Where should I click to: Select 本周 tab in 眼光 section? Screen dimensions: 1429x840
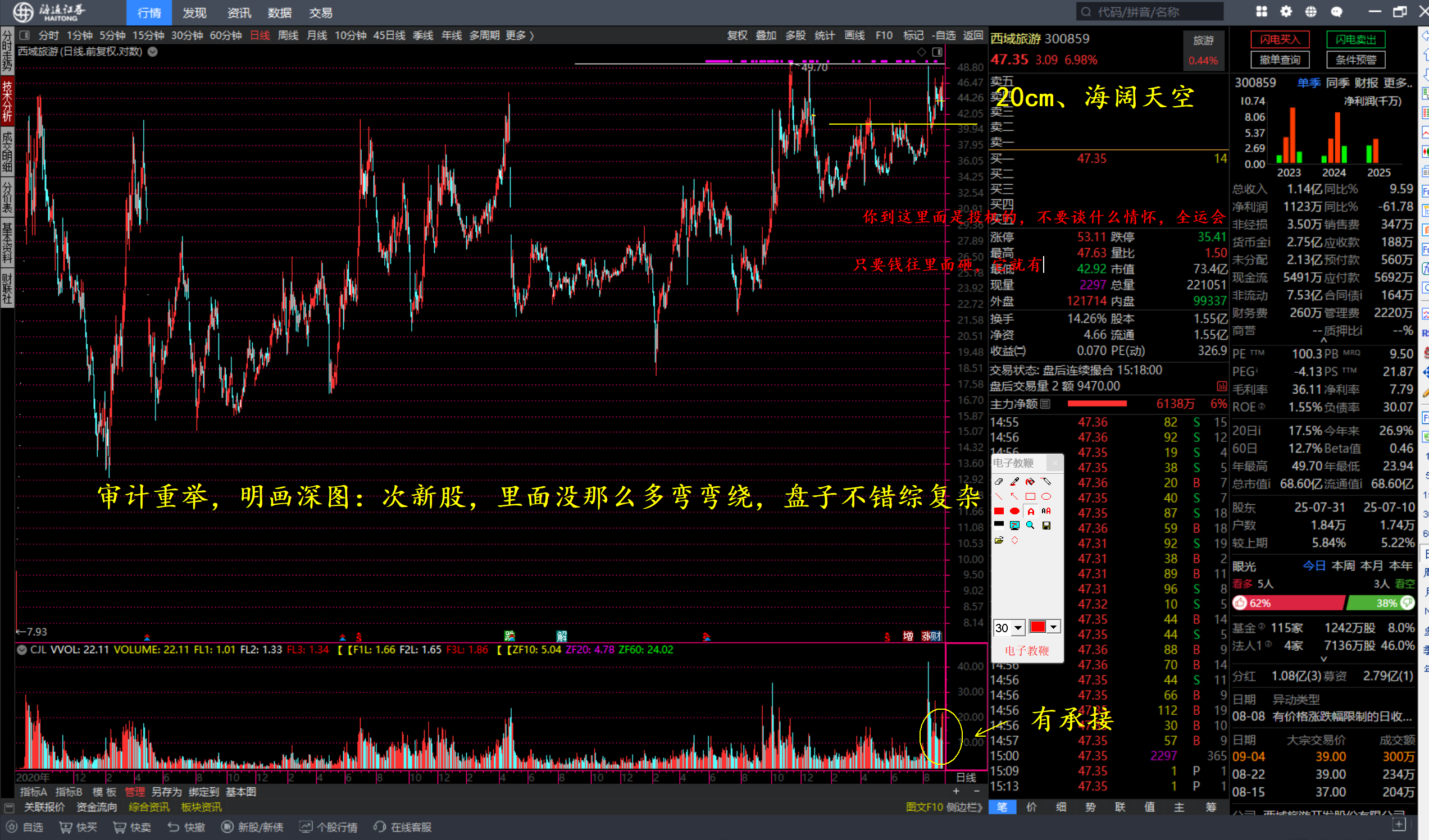tap(1344, 565)
